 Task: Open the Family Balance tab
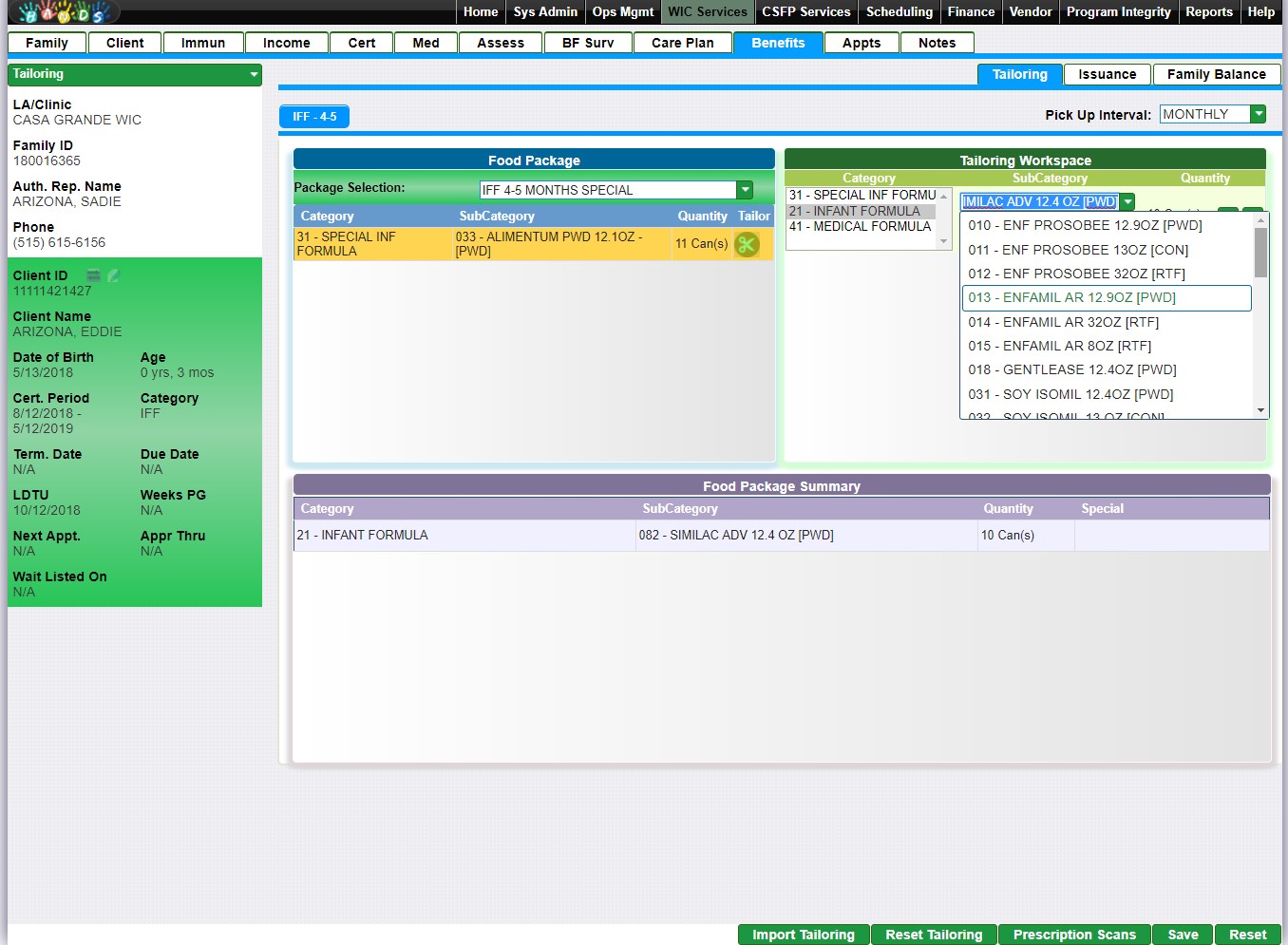click(1216, 74)
